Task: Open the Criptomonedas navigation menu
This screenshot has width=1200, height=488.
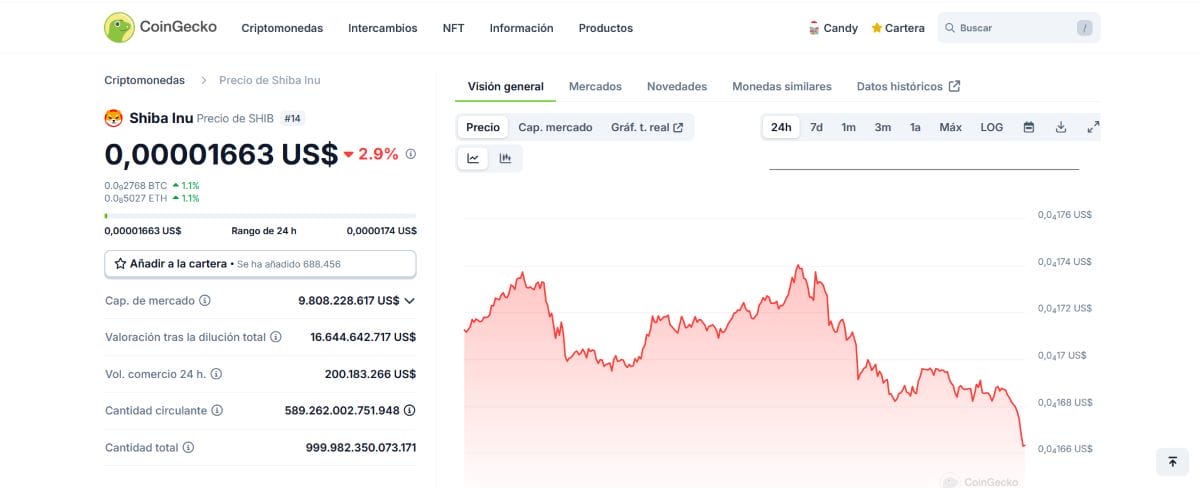Action: coord(282,28)
